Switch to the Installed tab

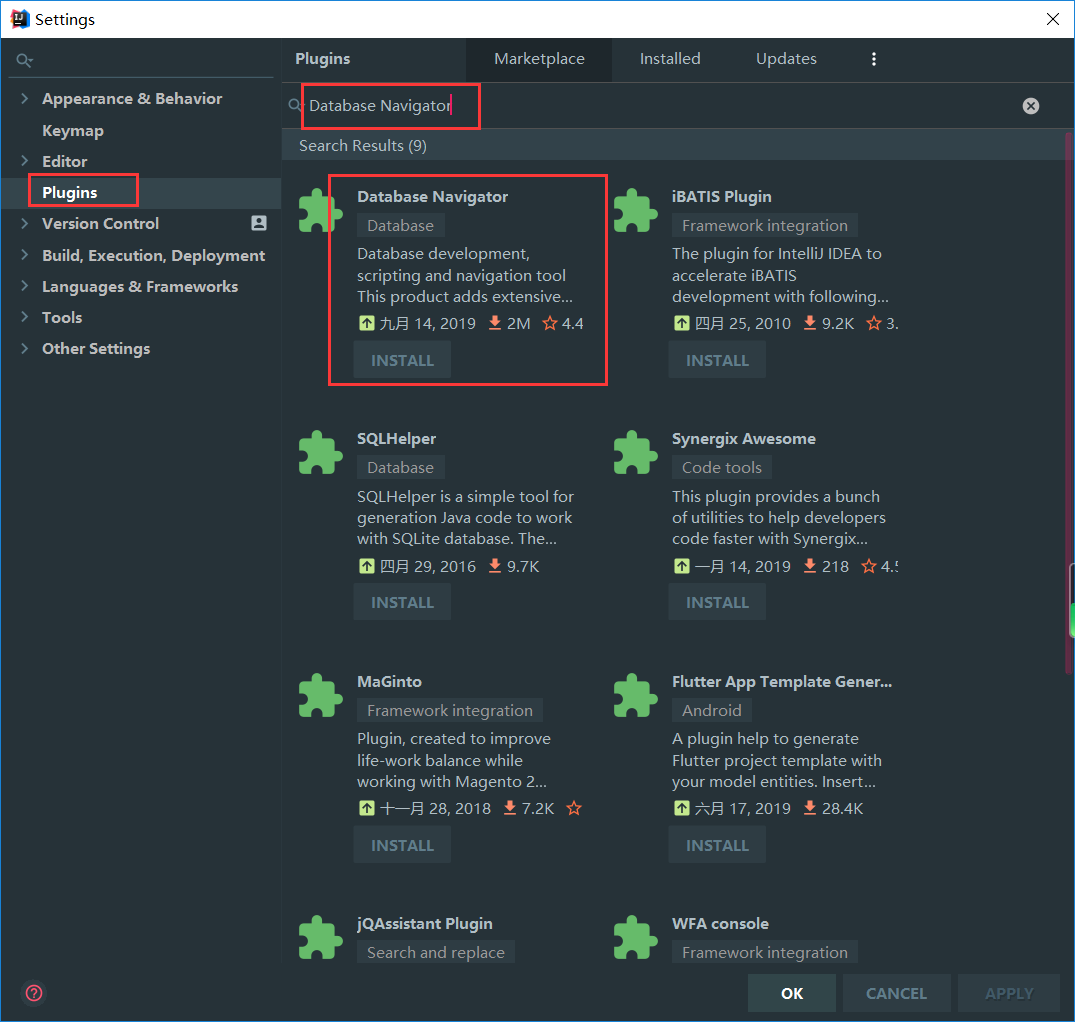coord(670,59)
